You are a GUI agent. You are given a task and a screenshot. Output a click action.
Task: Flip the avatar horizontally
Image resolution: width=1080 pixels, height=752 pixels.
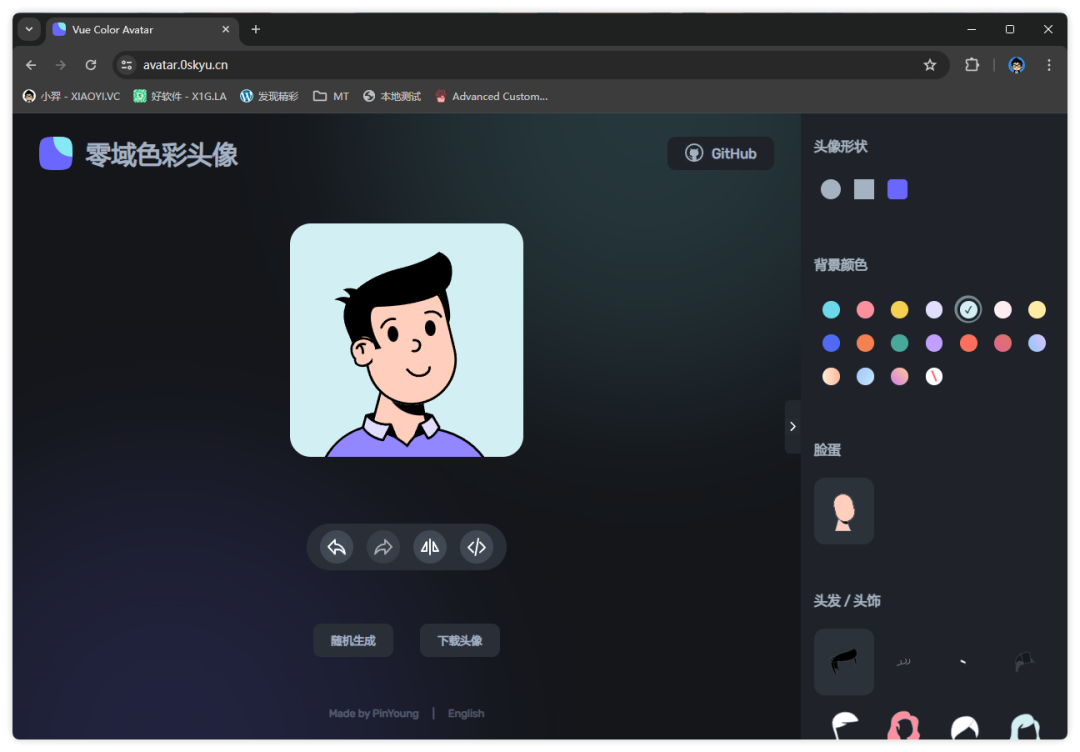[430, 547]
